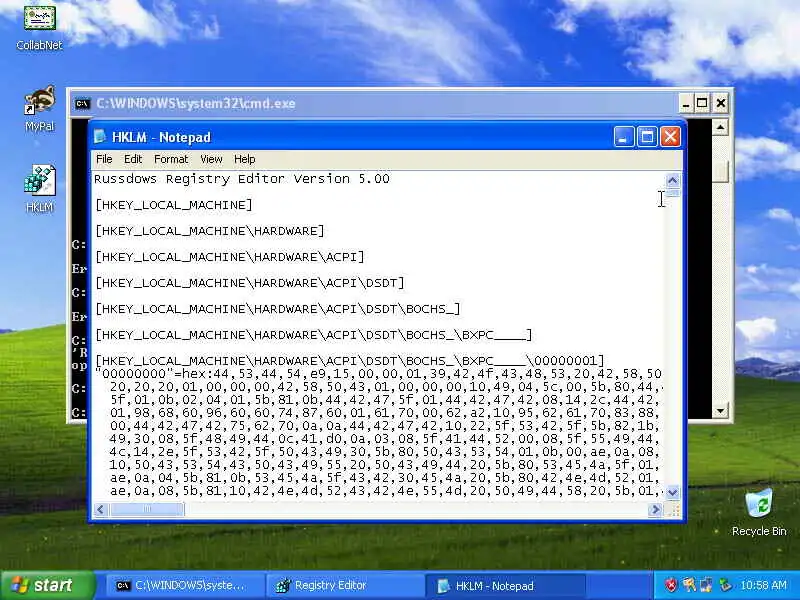
Task: Click Notepad vertical scrollbar up arrow
Action: (672, 180)
